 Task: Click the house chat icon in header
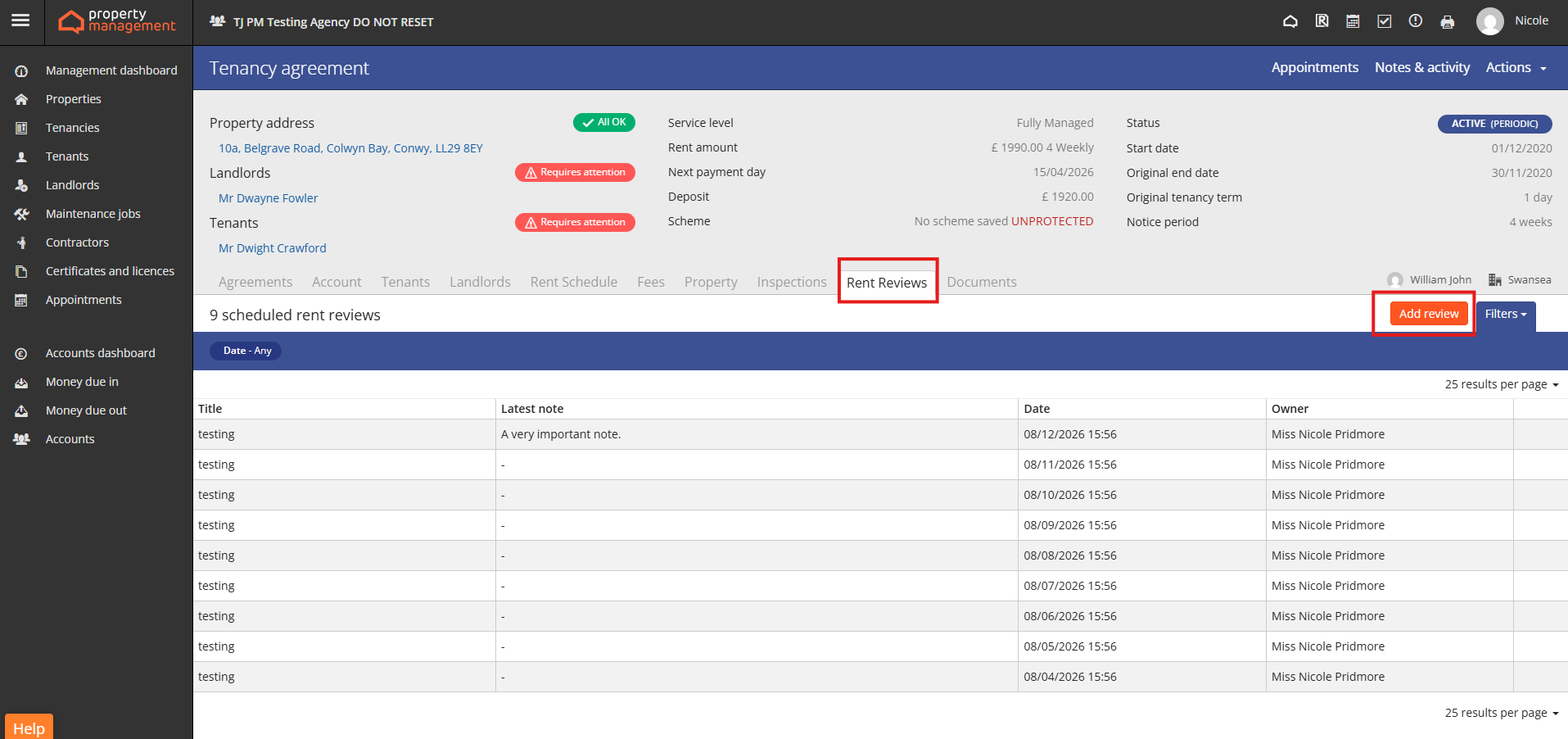1290,21
